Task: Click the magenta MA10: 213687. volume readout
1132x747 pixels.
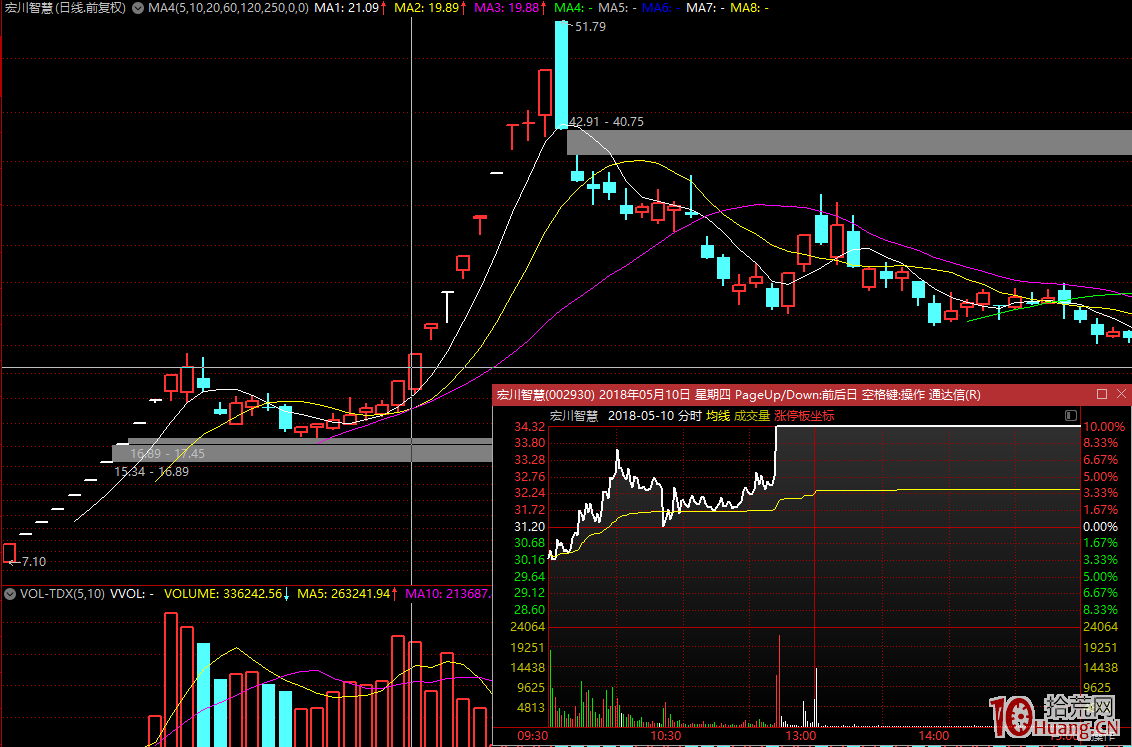Action: pyautogui.click(x=448, y=594)
